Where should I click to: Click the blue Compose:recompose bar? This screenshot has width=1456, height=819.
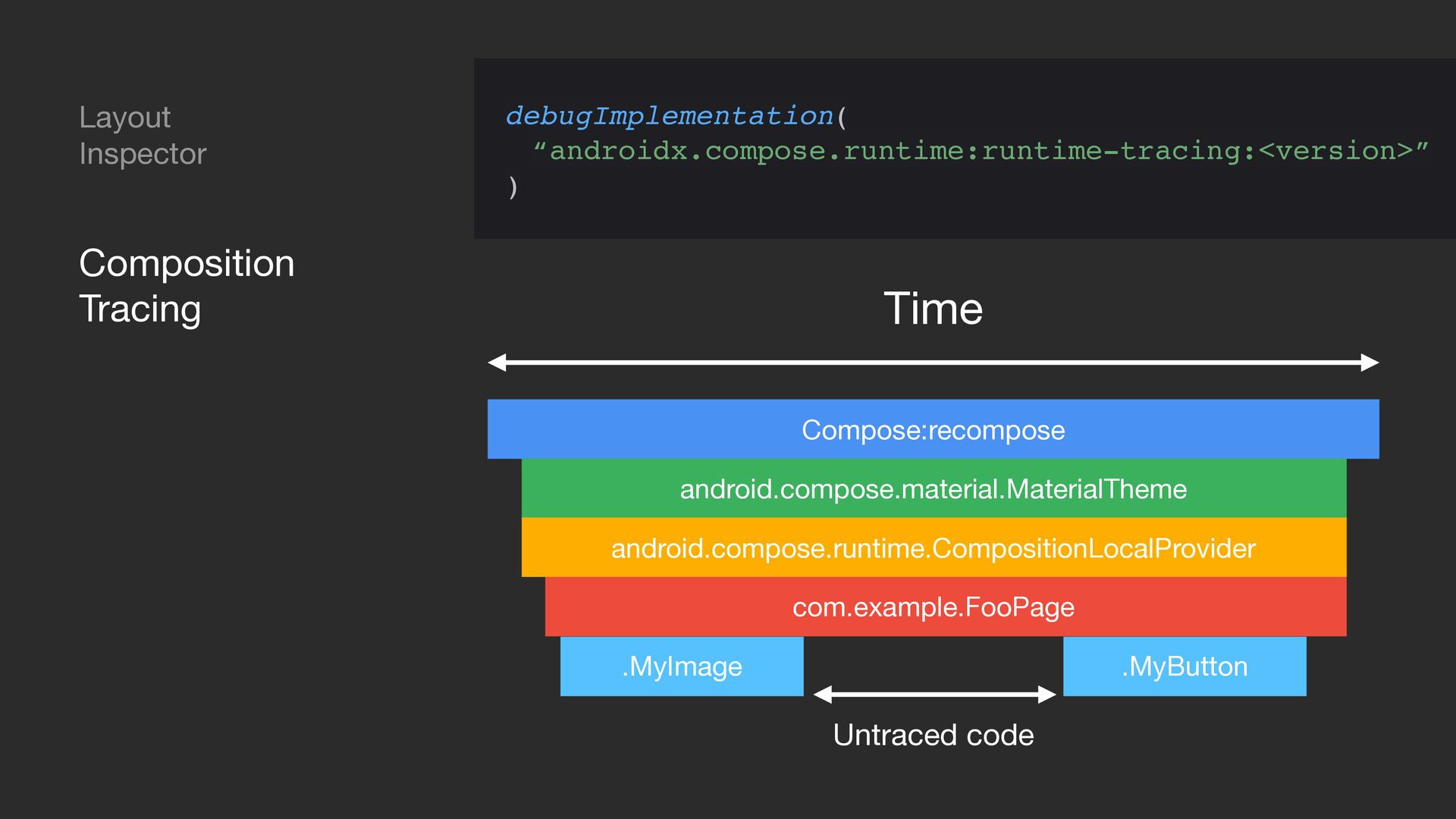933,429
